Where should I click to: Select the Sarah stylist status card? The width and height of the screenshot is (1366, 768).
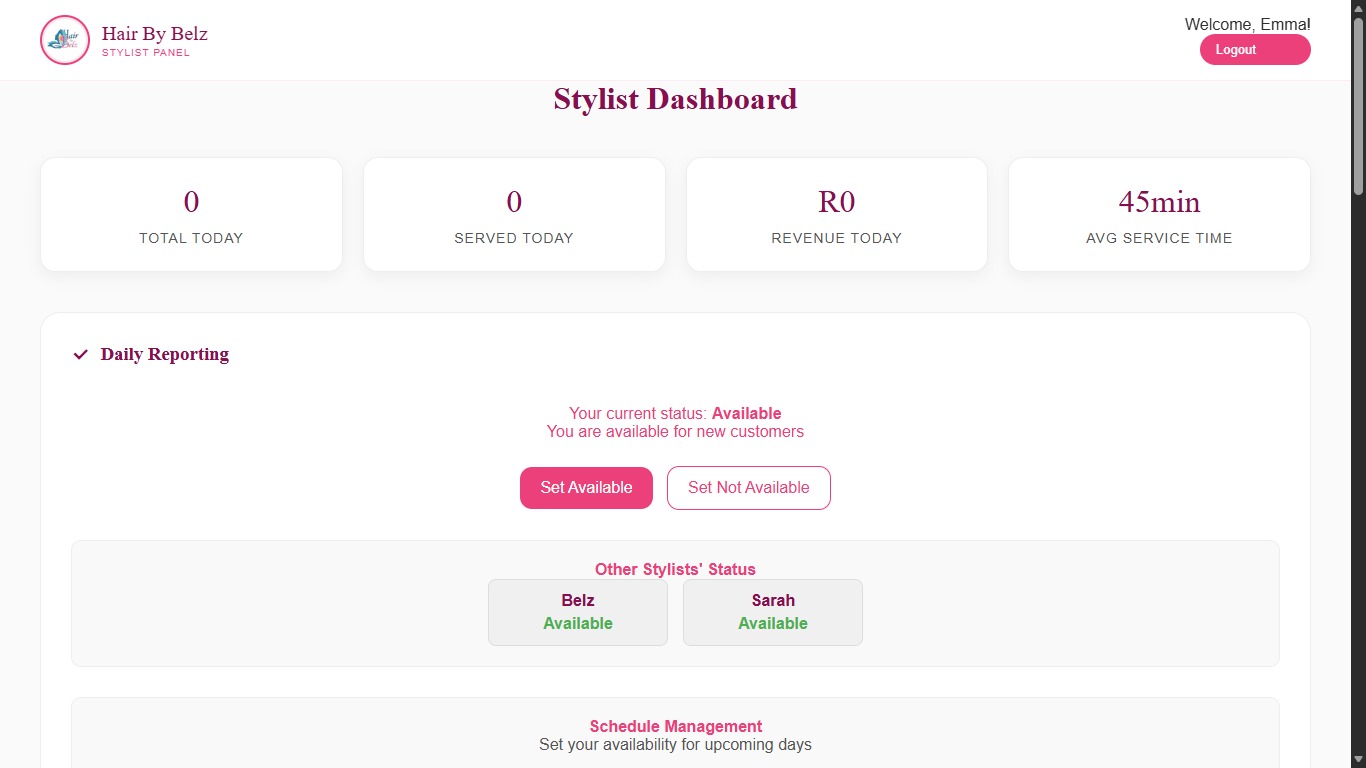pos(772,612)
